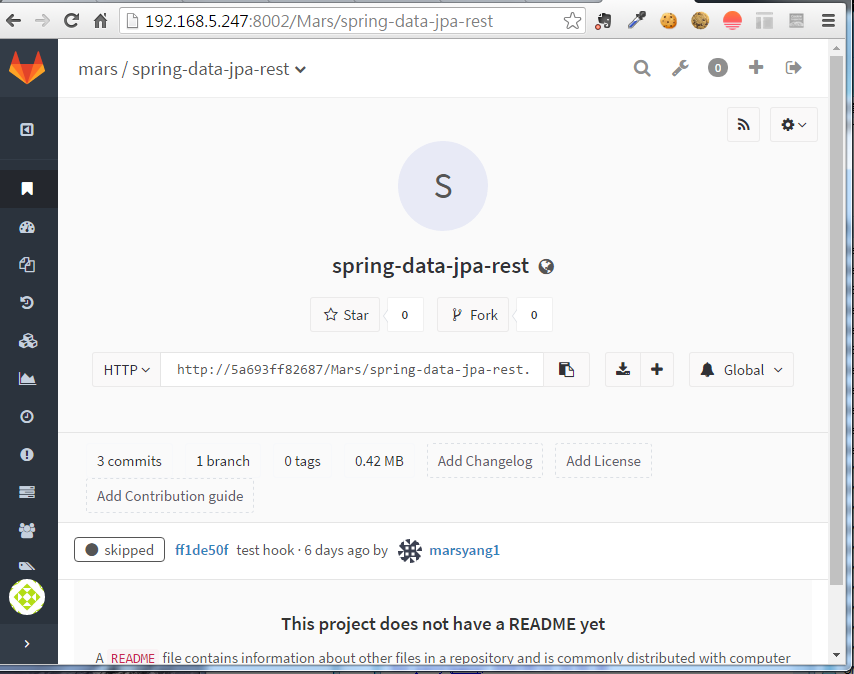Image resolution: width=854 pixels, height=674 pixels.
Task: Click marsyang1's avatar image
Action: [410, 550]
